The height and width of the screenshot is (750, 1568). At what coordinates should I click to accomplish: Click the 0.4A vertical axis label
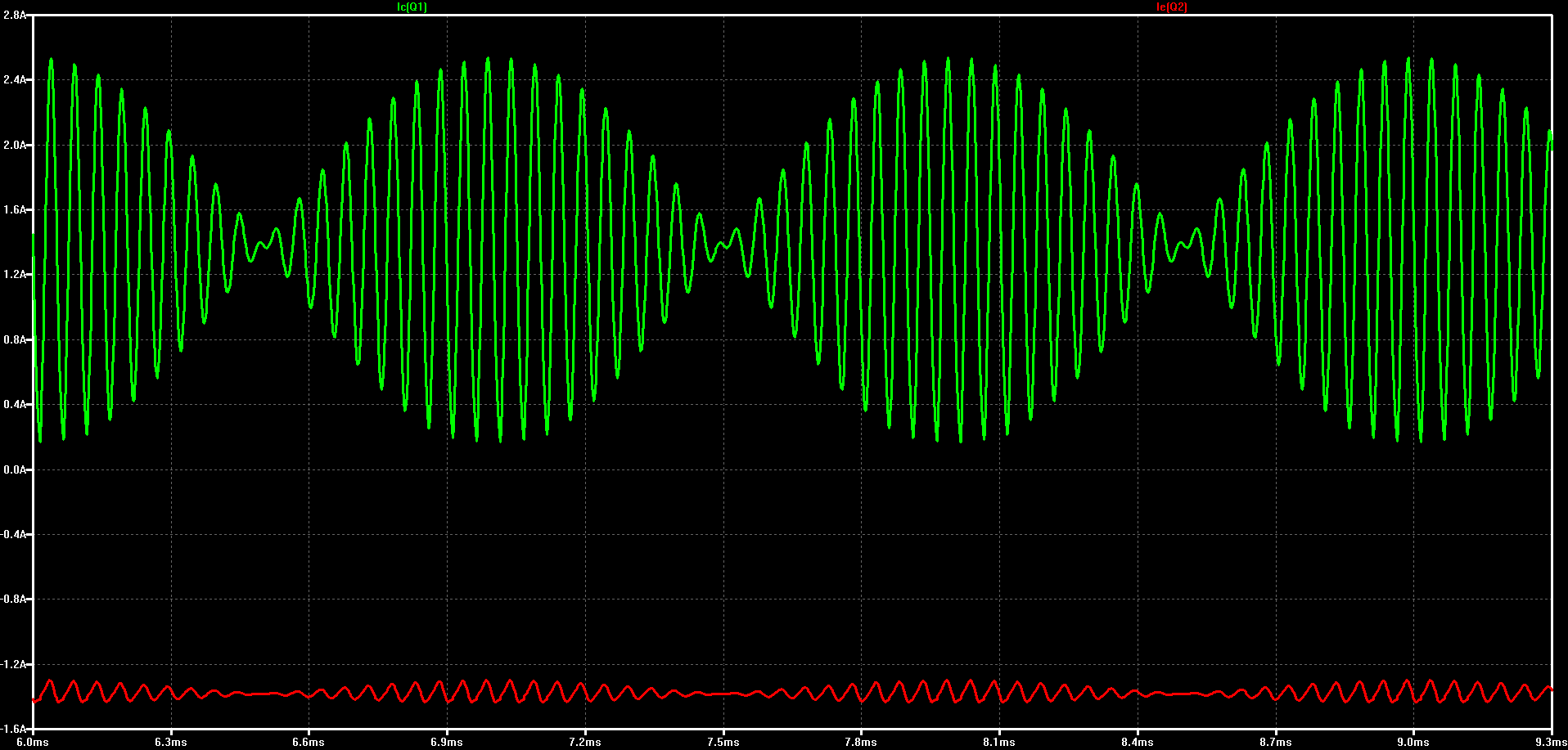coord(15,404)
